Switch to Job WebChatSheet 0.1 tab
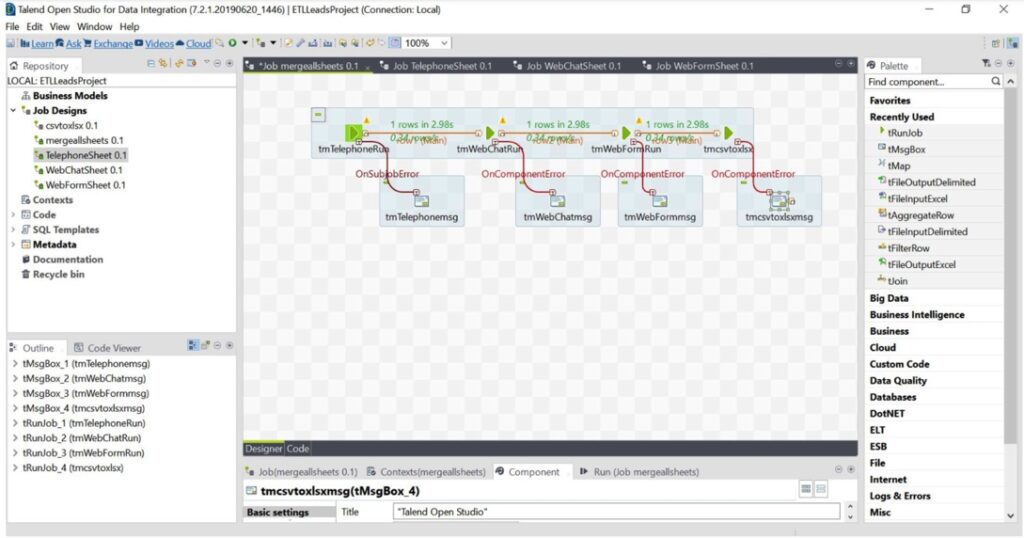Image resolution: width=1024 pixels, height=538 pixels. click(567, 66)
